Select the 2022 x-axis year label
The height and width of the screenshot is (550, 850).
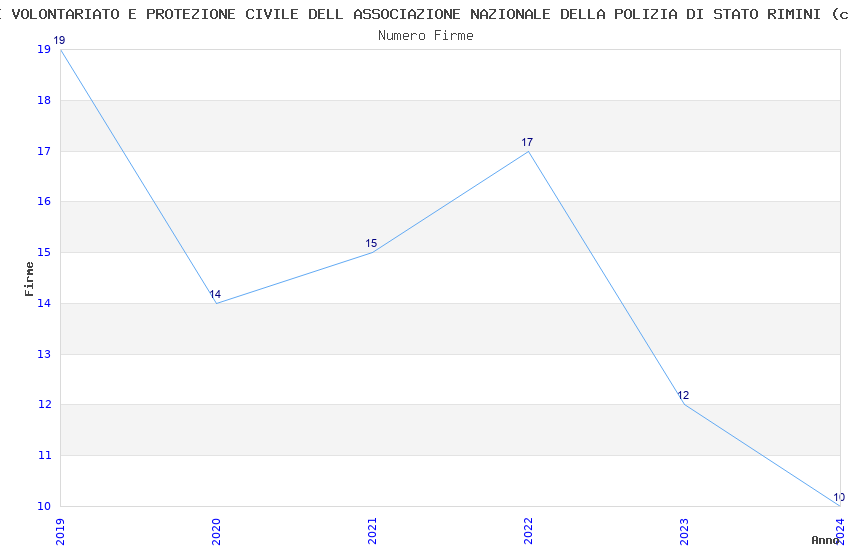(x=528, y=530)
